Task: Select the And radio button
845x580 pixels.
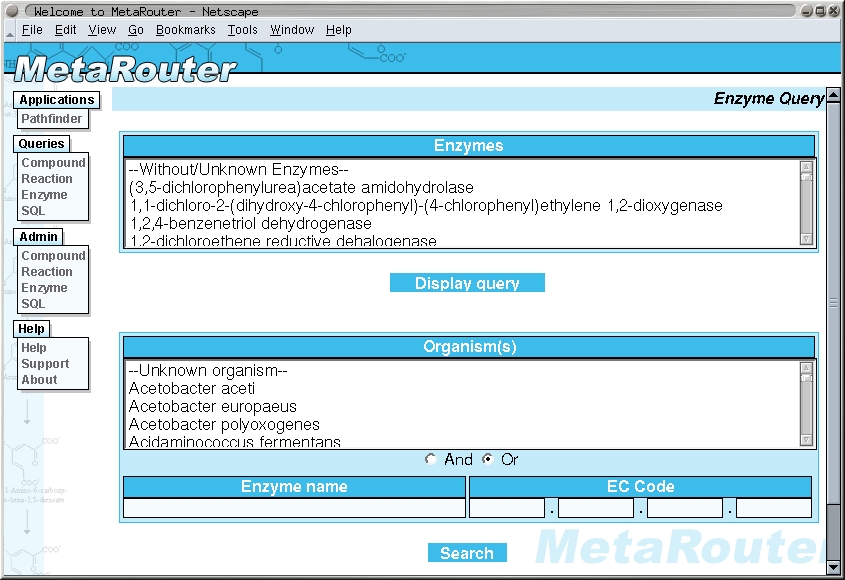Action: coord(430,459)
